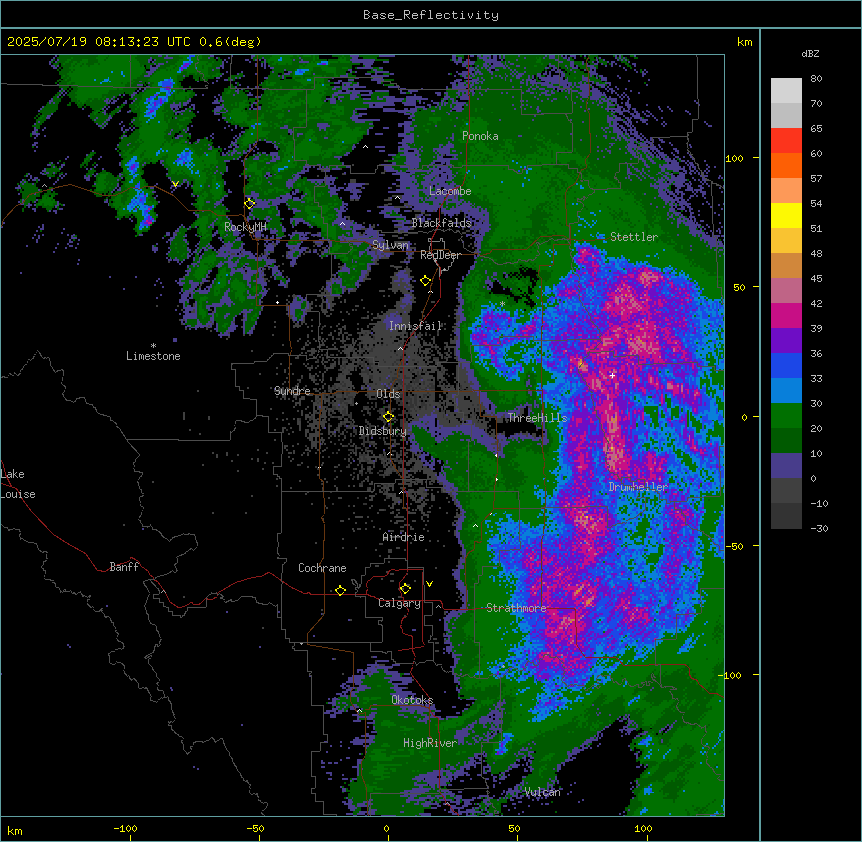Image resolution: width=862 pixels, height=842 pixels.
Task: Click the Didsbury map label
Action: click(x=383, y=431)
